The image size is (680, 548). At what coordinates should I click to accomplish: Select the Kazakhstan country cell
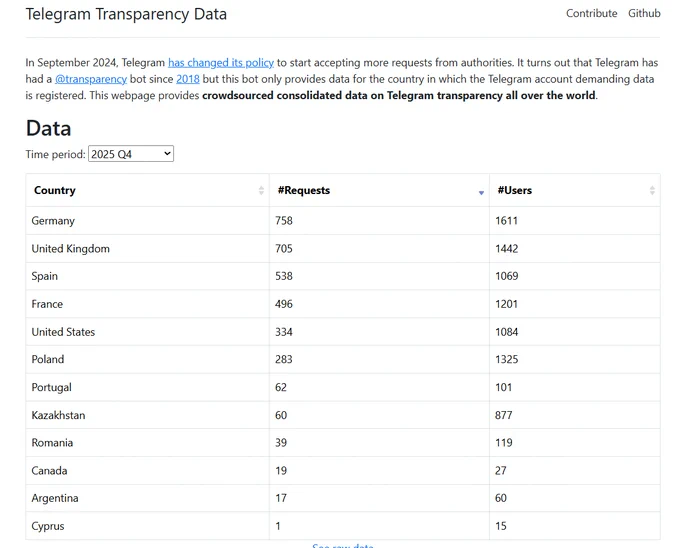click(147, 415)
